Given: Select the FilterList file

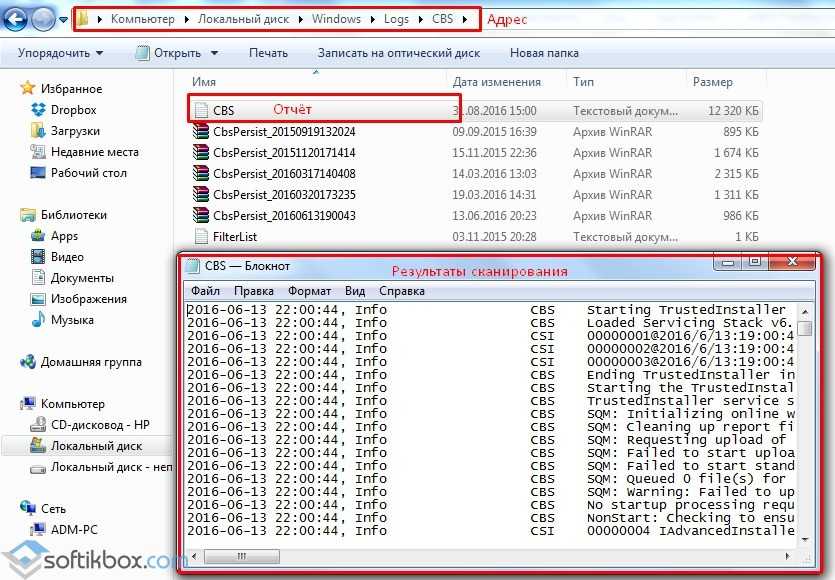Looking at the screenshot, I should (x=234, y=237).
